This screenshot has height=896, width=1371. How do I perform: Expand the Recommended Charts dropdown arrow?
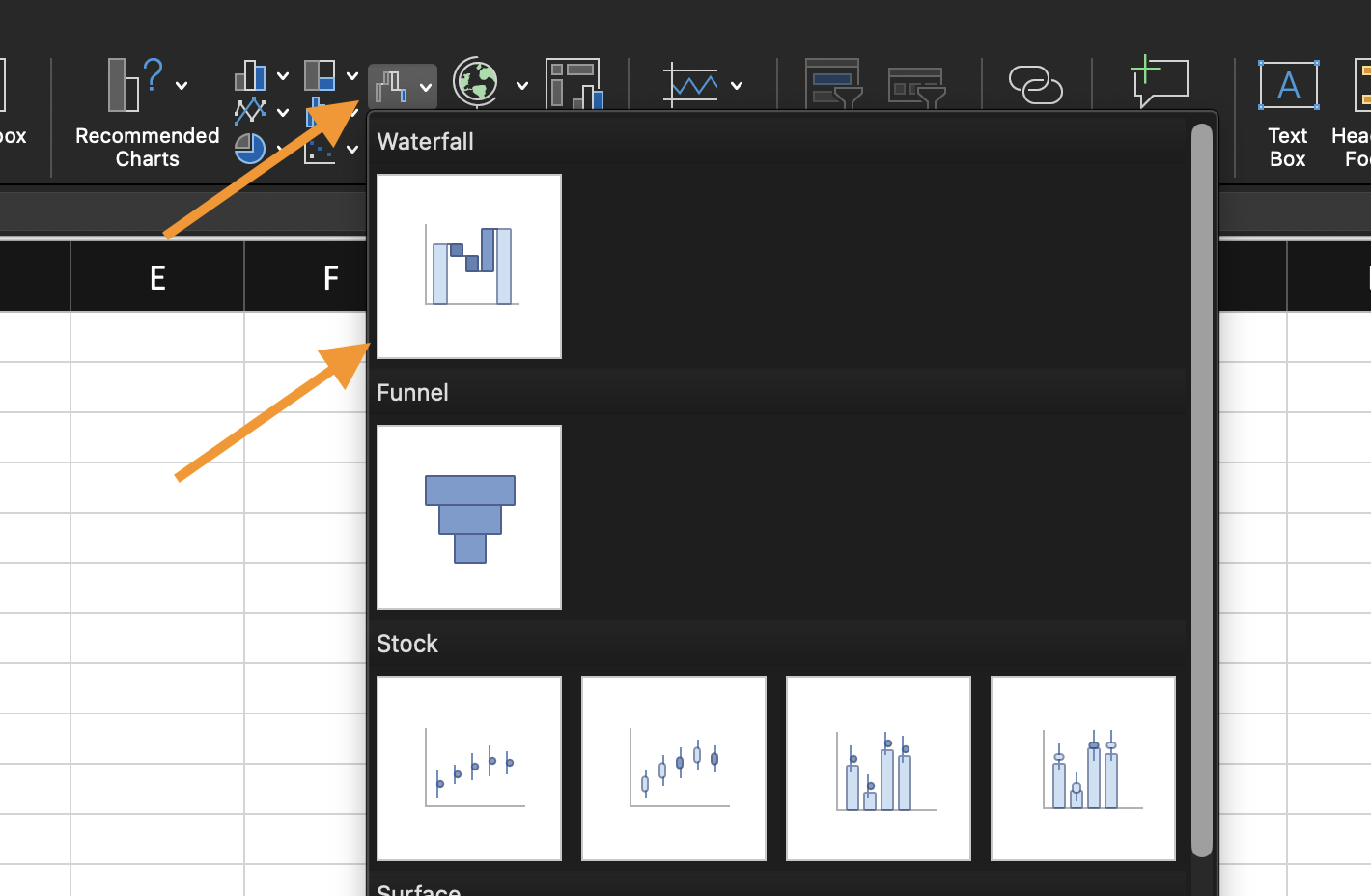182,86
